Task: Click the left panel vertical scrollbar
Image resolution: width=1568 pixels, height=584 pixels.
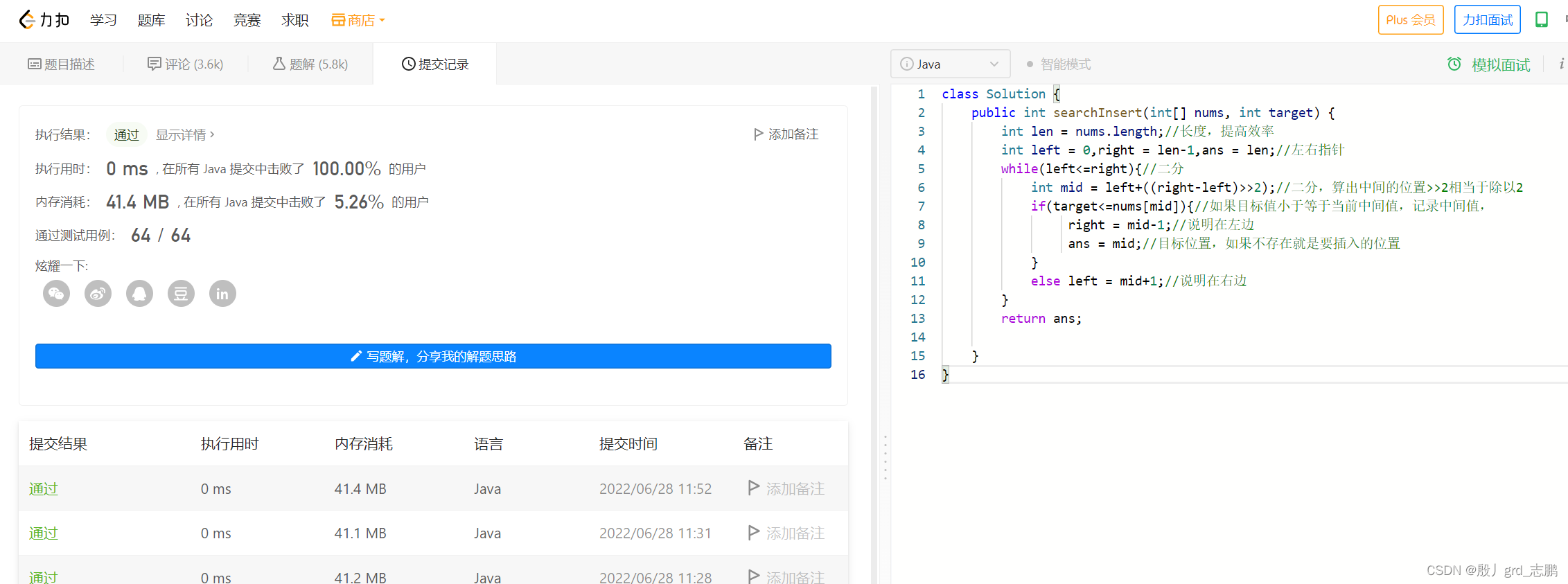Action: [874, 335]
